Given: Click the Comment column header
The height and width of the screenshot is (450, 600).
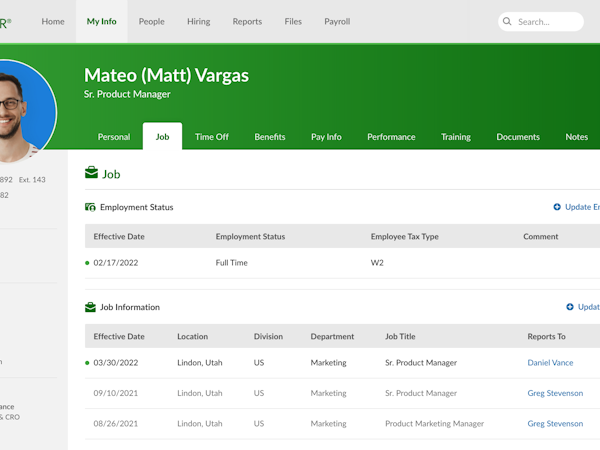Looking at the screenshot, I should [x=541, y=236].
